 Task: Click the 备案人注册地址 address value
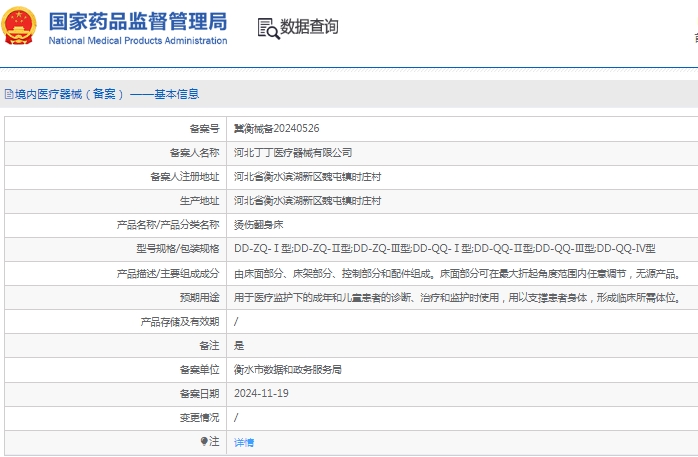[x=308, y=177]
